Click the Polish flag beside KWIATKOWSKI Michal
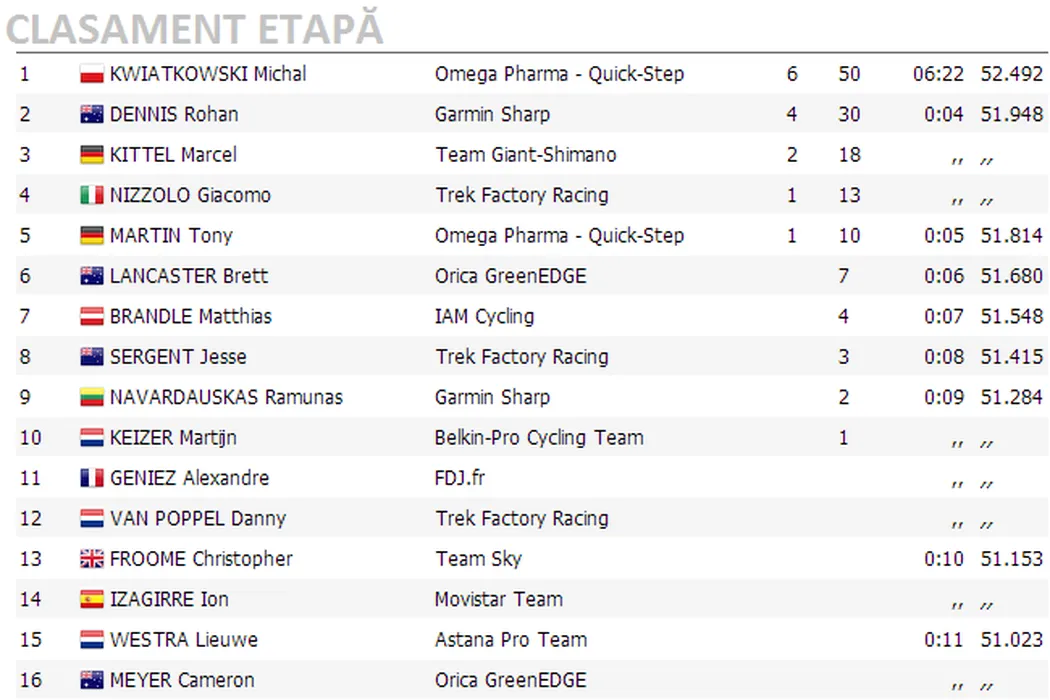This screenshot has width=1050, height=700. pyautogui.click(x=92, y=74)
